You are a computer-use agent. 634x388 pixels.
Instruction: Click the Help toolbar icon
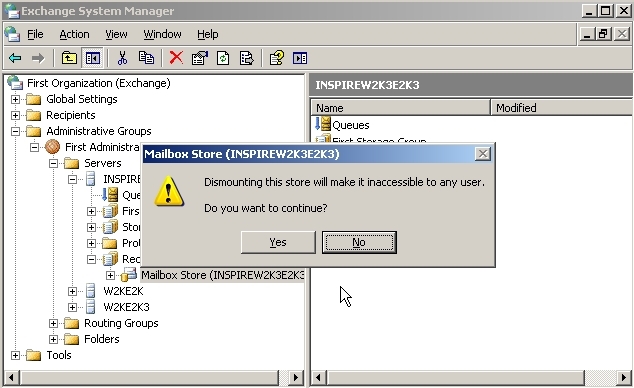click(277, 59)
